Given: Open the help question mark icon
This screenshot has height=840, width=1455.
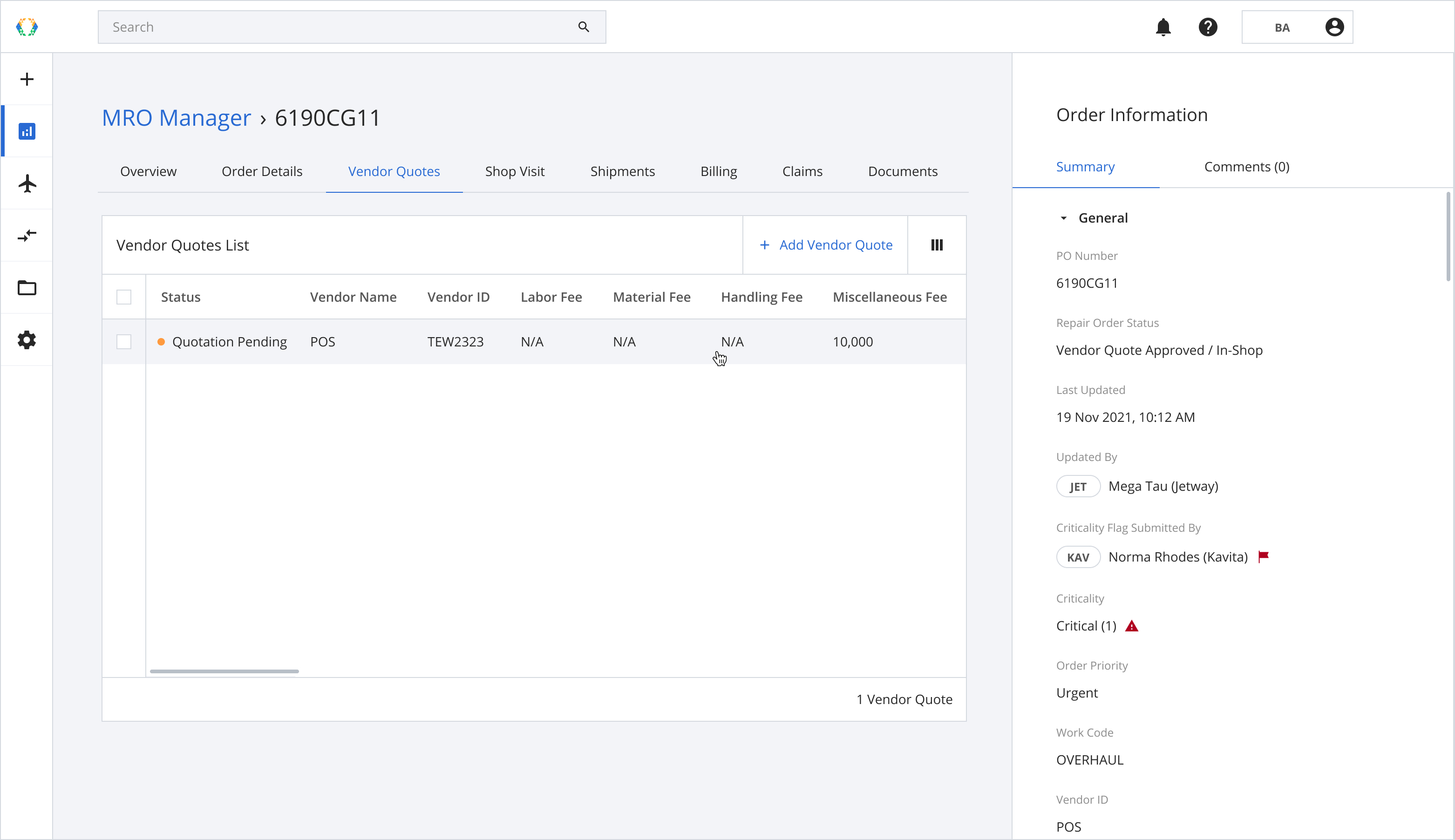Looking at the screenshot, I should [x=1208, y=27].
